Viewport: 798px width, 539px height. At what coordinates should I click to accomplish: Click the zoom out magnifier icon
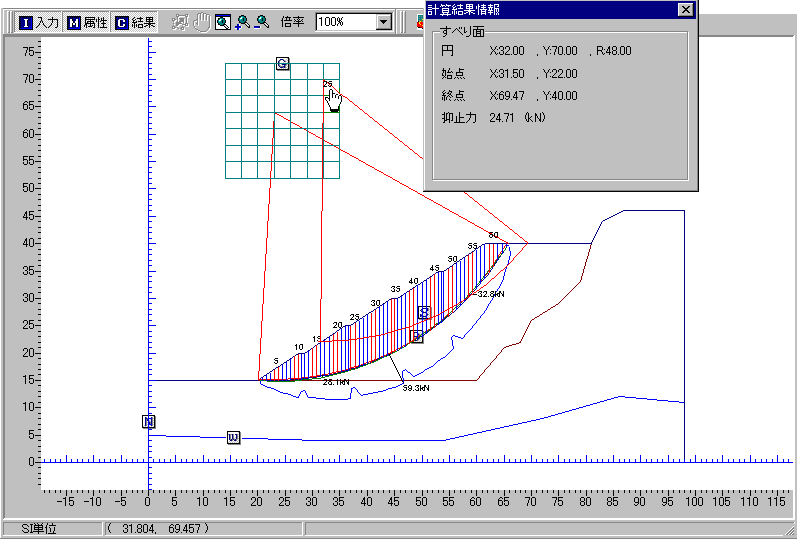261,22
